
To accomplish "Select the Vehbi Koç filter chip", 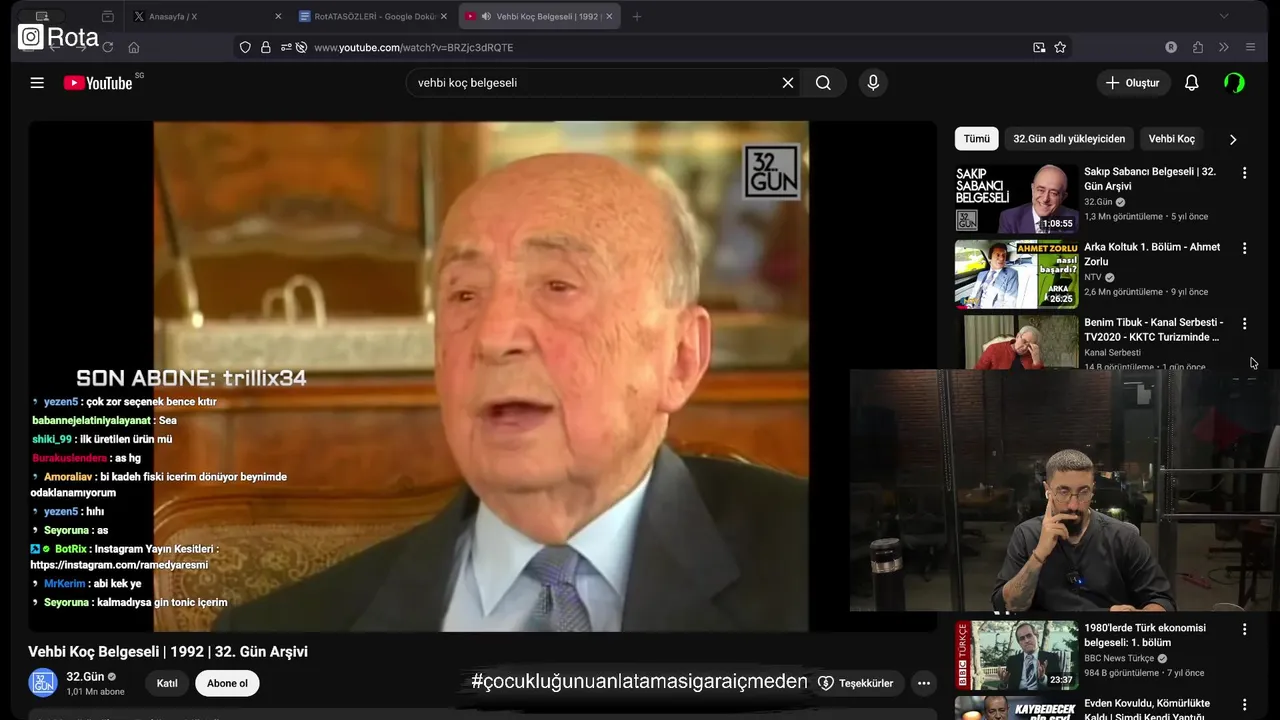I will pyautogui.click(x=1171, y=139).
